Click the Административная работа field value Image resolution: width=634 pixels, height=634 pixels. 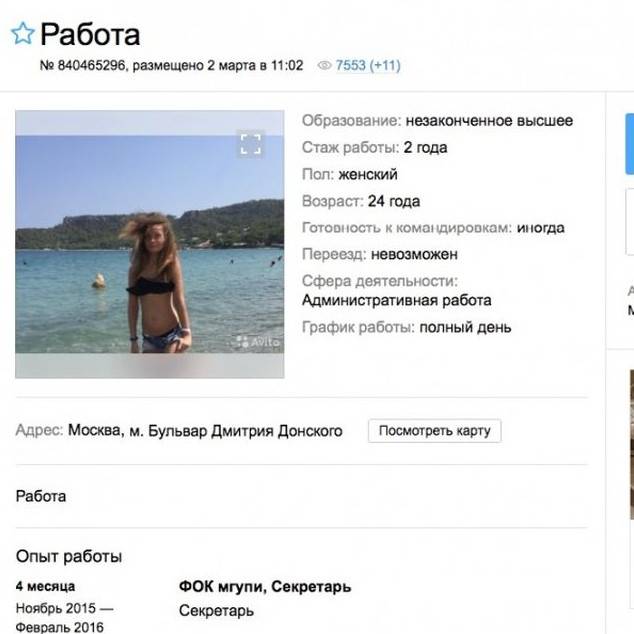pos(396,300)
